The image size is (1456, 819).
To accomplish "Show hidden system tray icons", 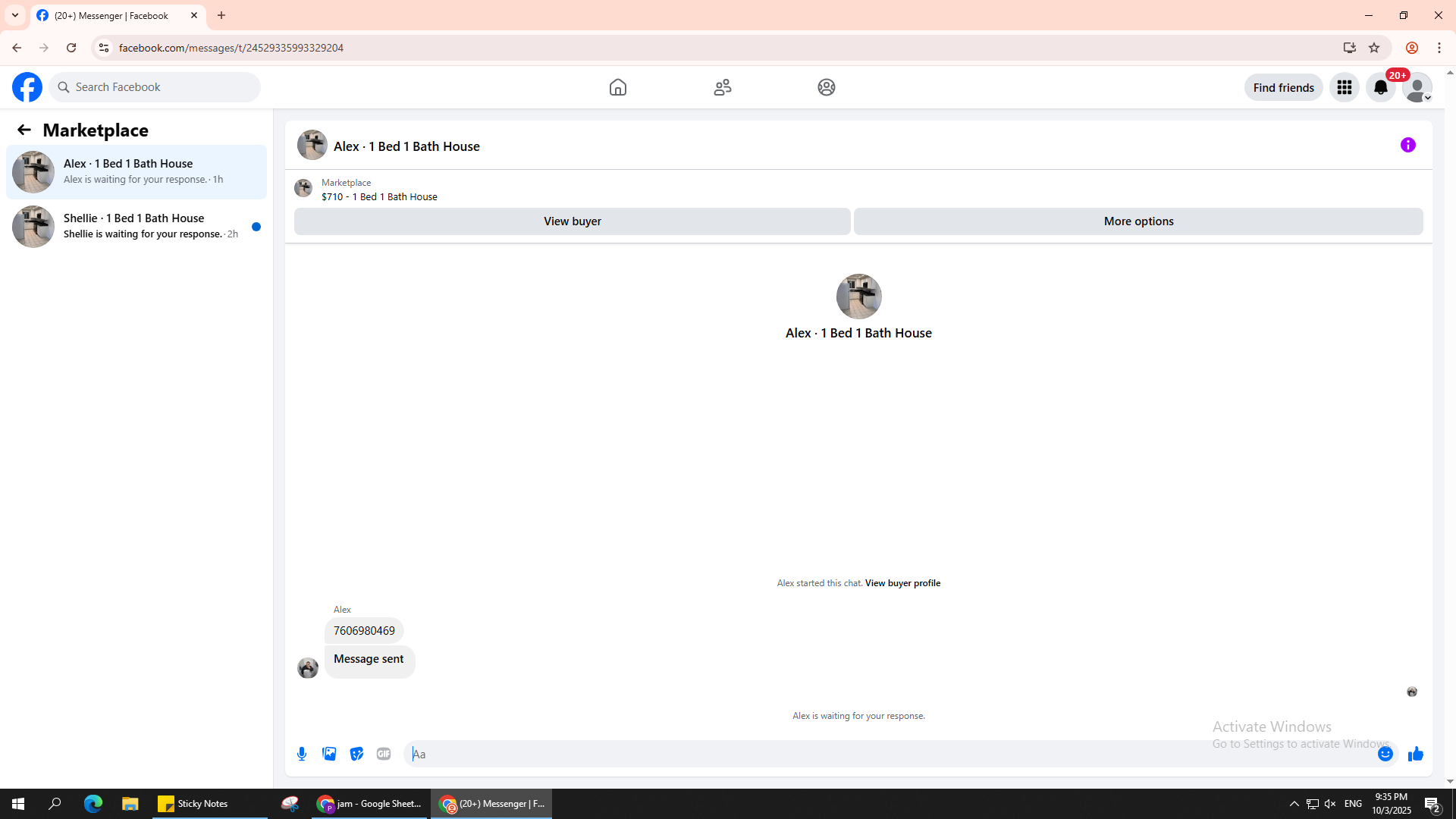I will point(1294,804).
